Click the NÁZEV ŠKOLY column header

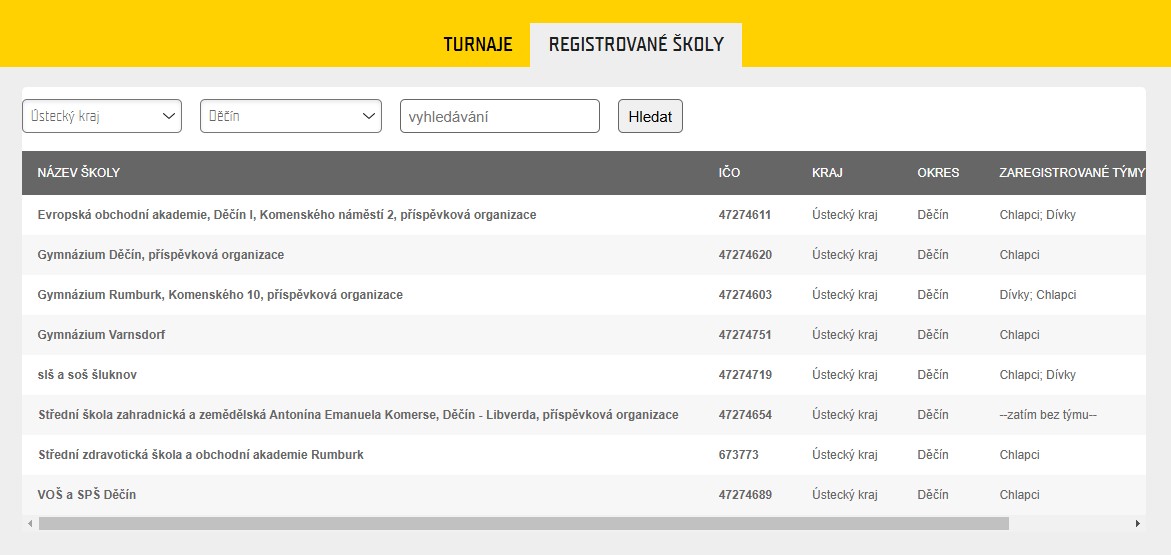pos(78,173)
